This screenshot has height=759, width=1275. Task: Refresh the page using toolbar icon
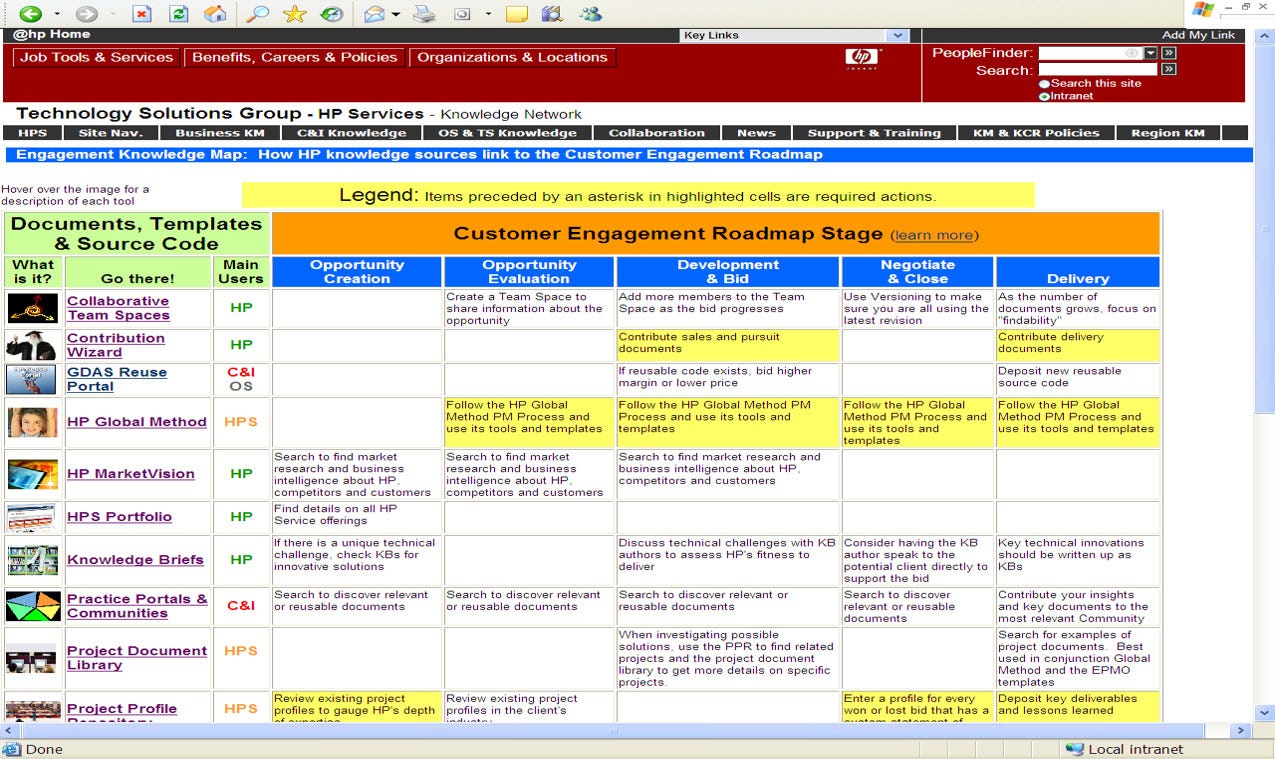click(178, 14)
